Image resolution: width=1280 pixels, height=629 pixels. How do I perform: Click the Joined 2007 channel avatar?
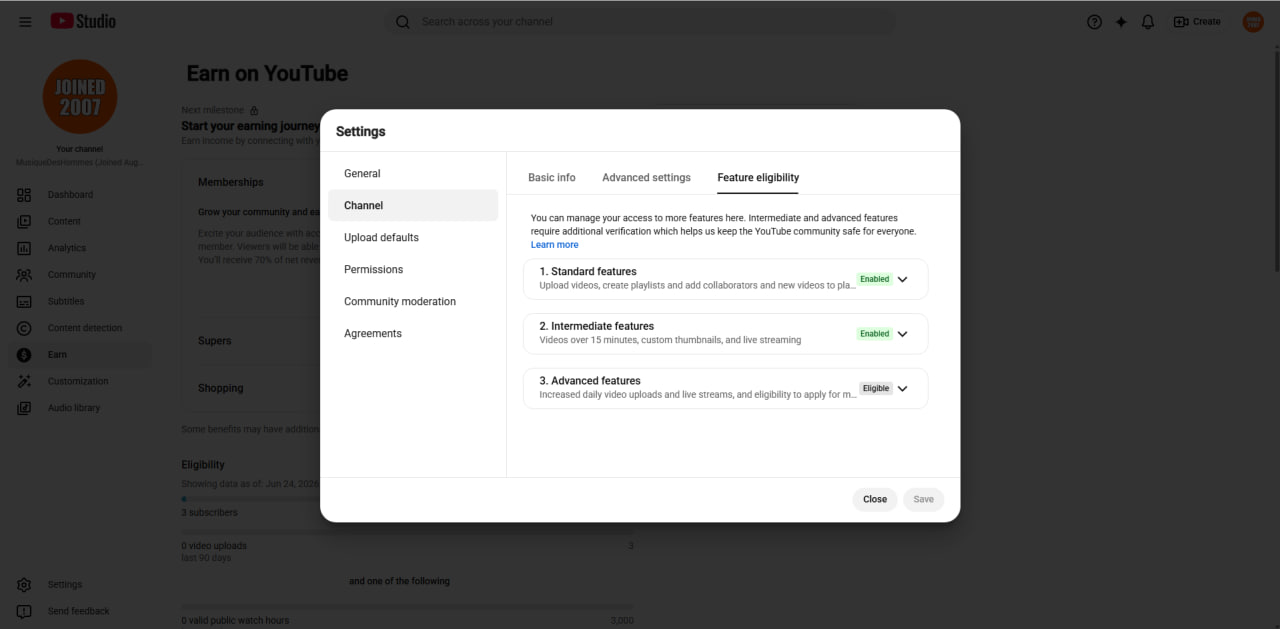click(x=80, y=97)
